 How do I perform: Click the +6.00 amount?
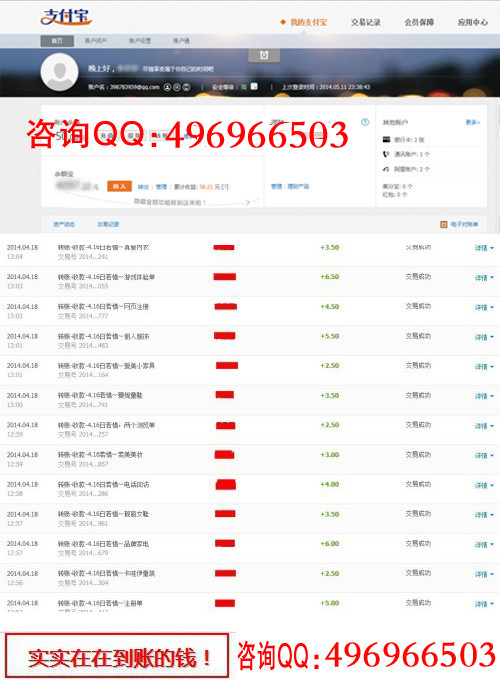(330, 543)
